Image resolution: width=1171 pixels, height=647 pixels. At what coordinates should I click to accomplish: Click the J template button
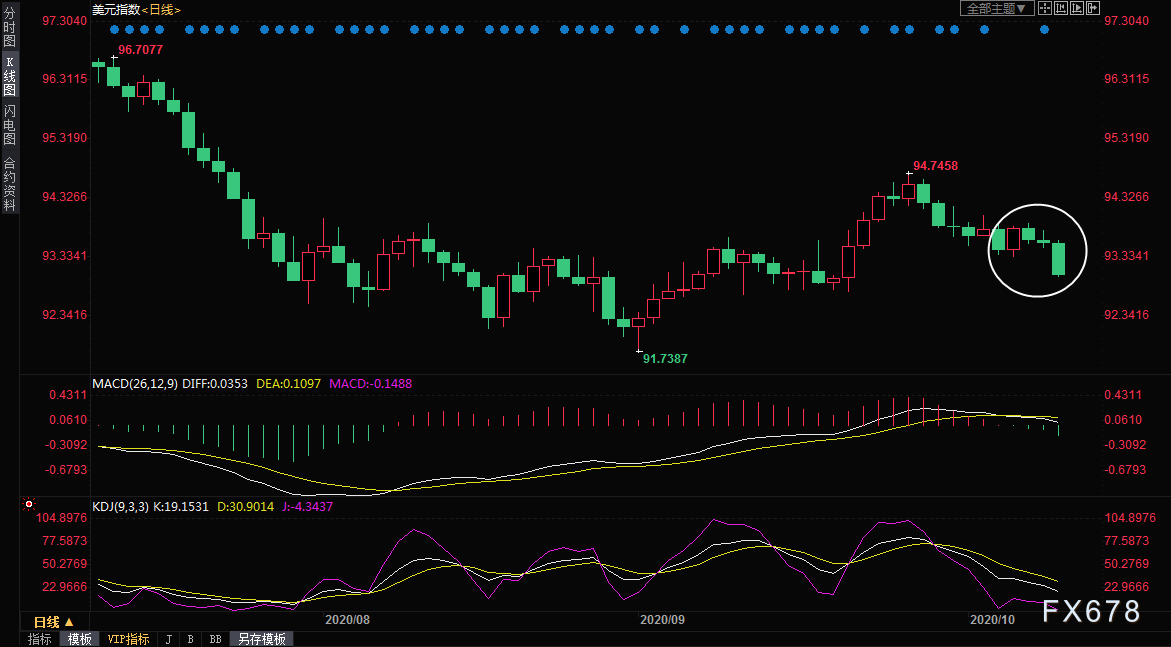(168, 639)
